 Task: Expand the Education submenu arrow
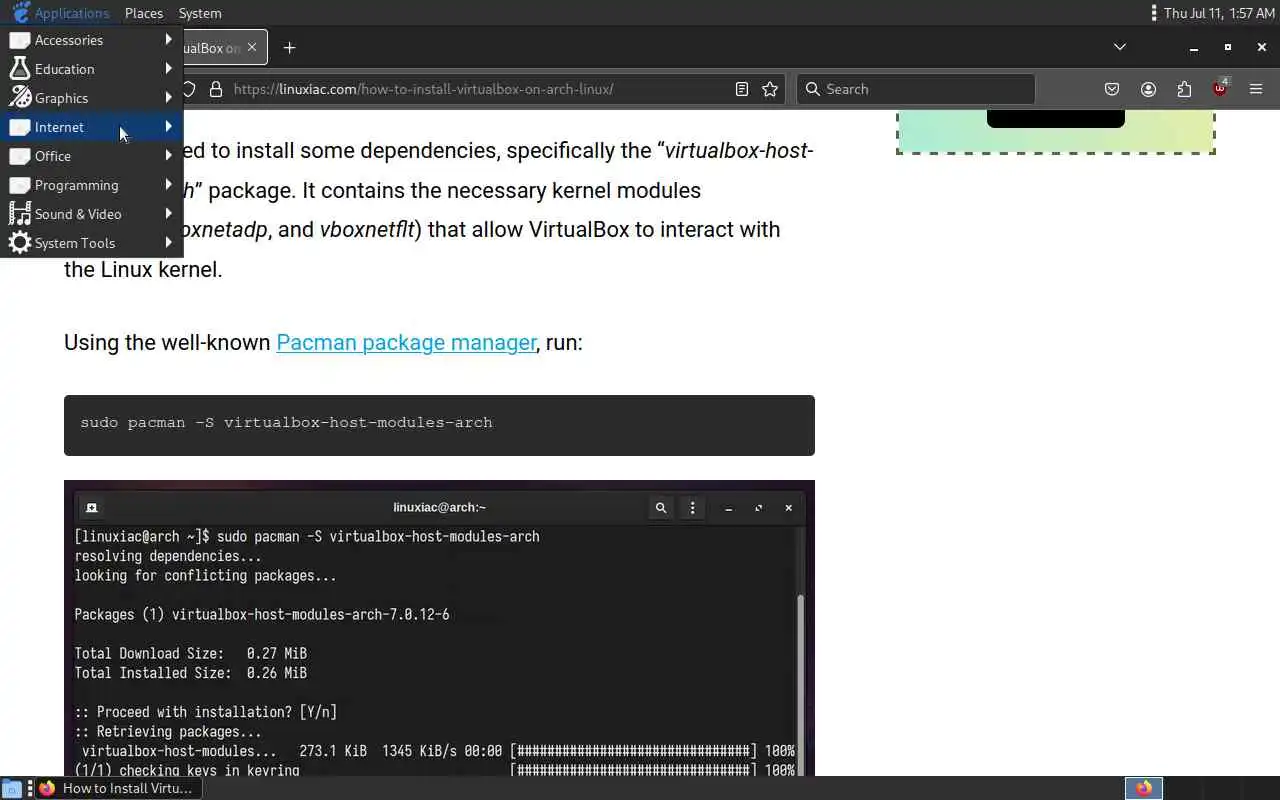(168, 69)
